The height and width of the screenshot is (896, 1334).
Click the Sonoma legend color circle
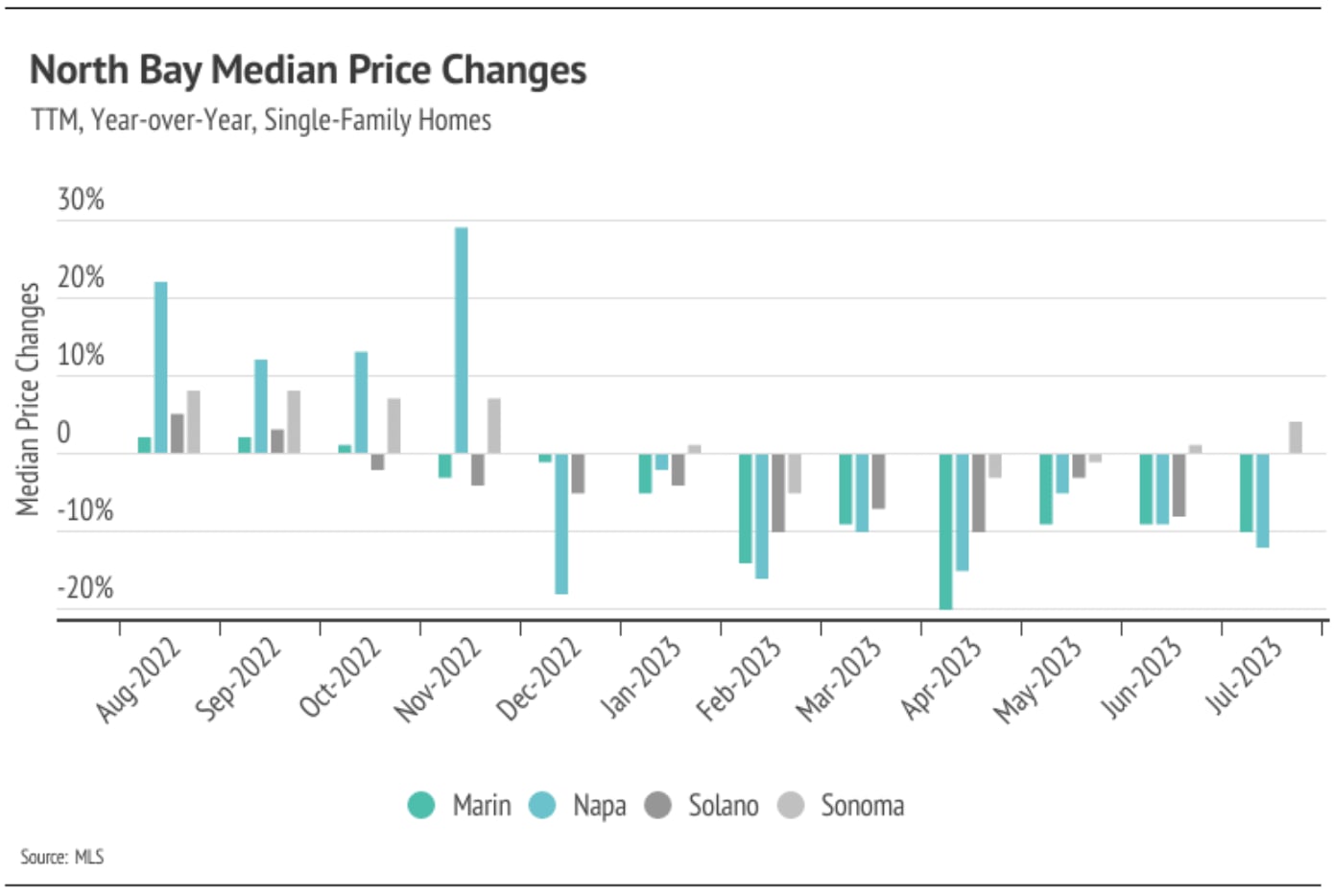click(790, 805)
